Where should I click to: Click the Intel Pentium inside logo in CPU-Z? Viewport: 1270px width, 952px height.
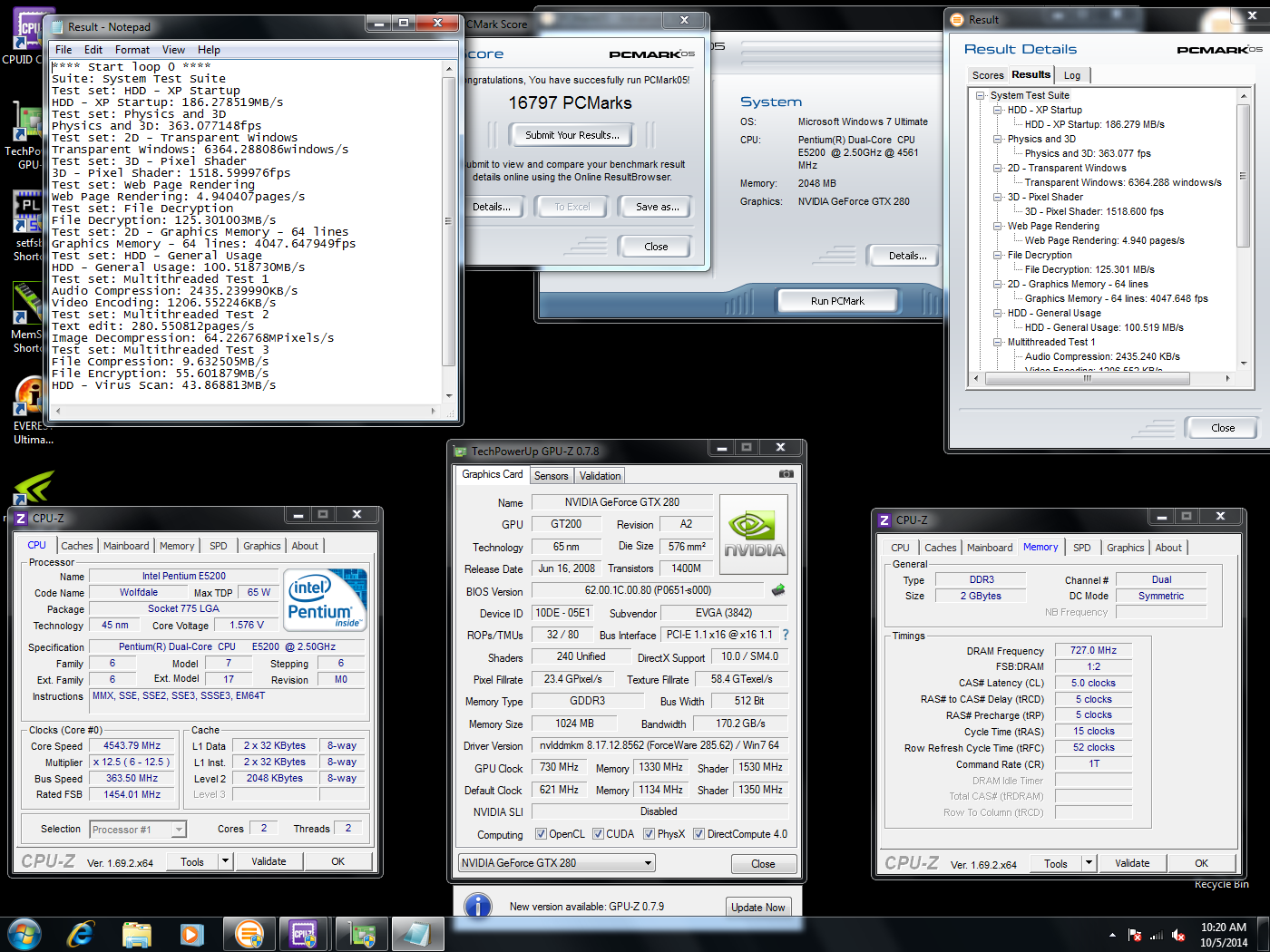325,598
